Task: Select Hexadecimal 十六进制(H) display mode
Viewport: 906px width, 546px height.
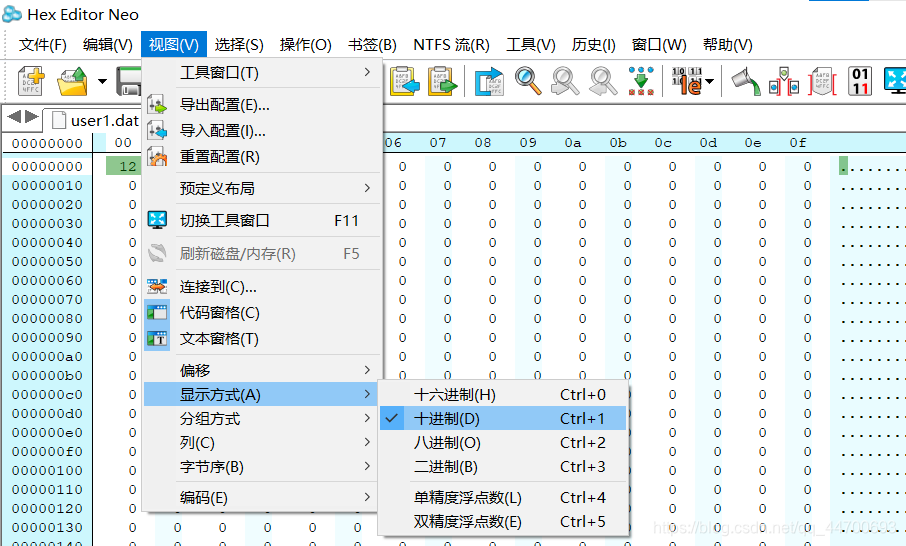Action: click(503, 395)
